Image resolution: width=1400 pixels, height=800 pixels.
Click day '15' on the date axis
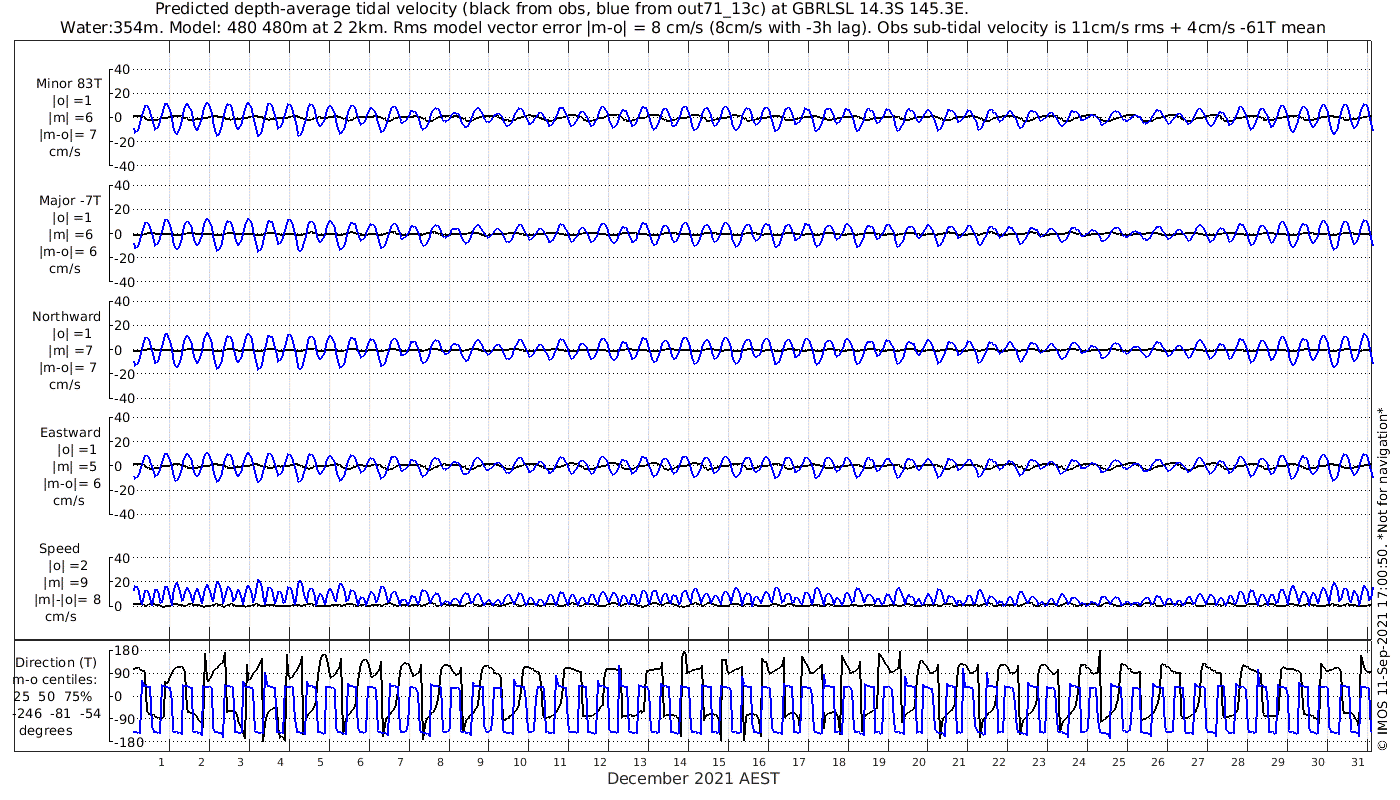point(719,762)
